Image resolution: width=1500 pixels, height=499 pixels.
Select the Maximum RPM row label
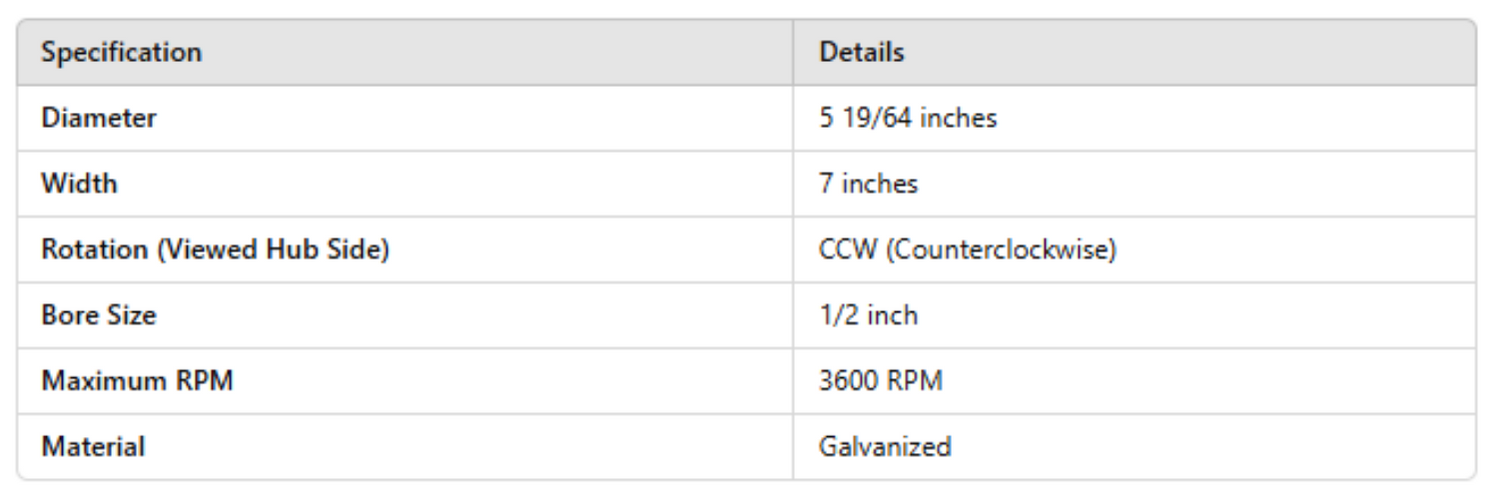tap(137, 381)
